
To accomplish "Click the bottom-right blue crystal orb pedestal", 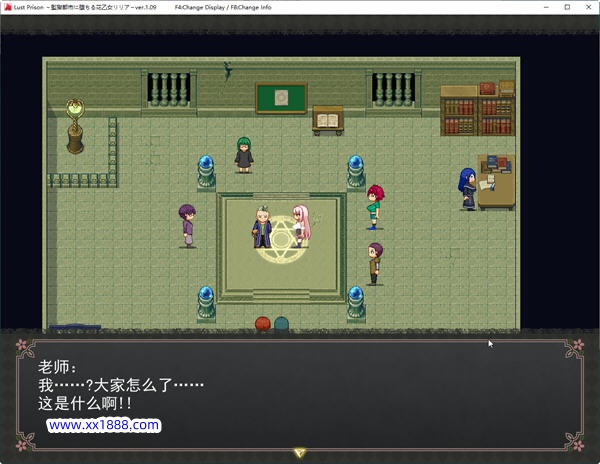I will [356, 304].
